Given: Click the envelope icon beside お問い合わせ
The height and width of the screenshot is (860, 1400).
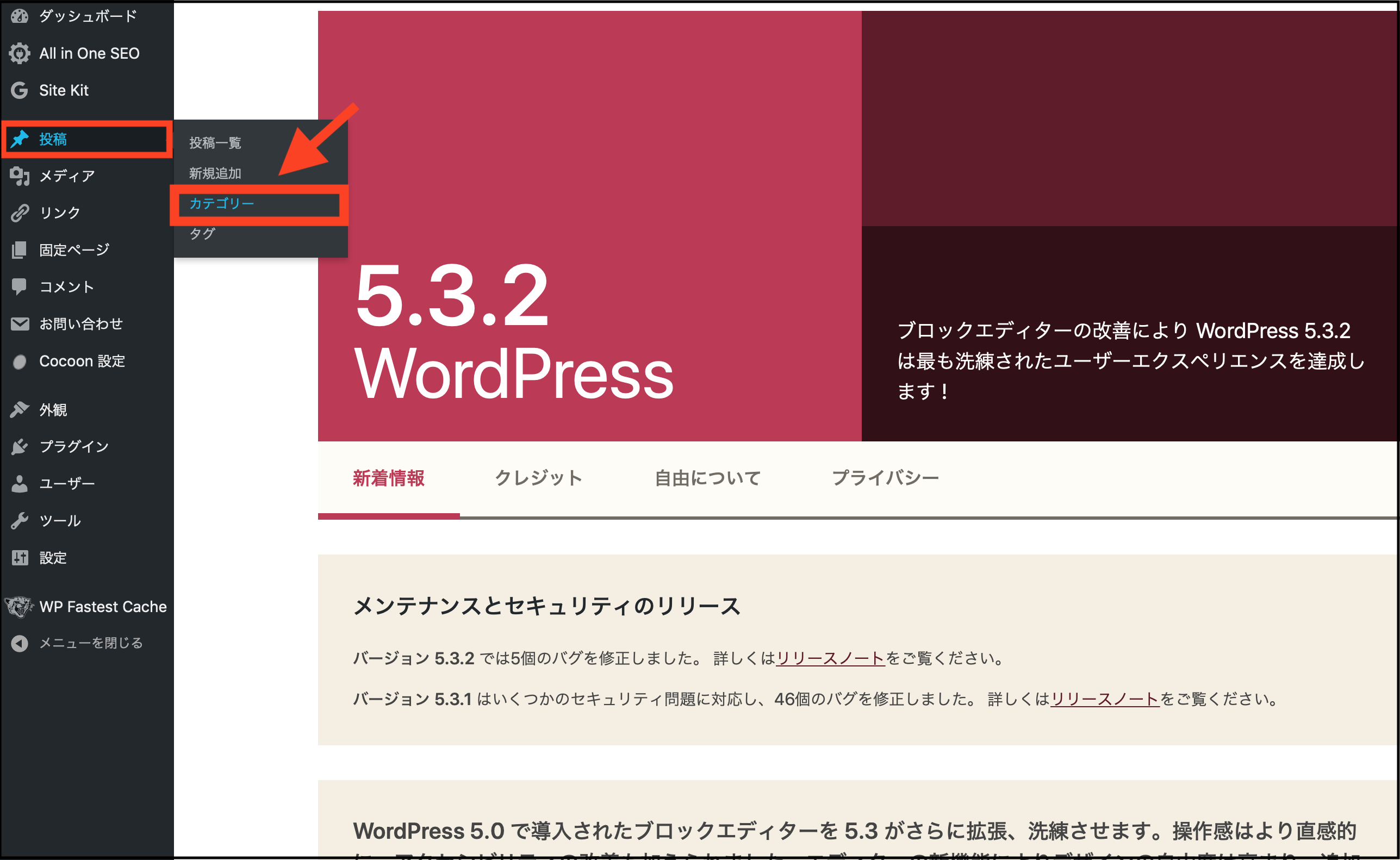Looking at the screenshot, I should [x=20, y=323].
